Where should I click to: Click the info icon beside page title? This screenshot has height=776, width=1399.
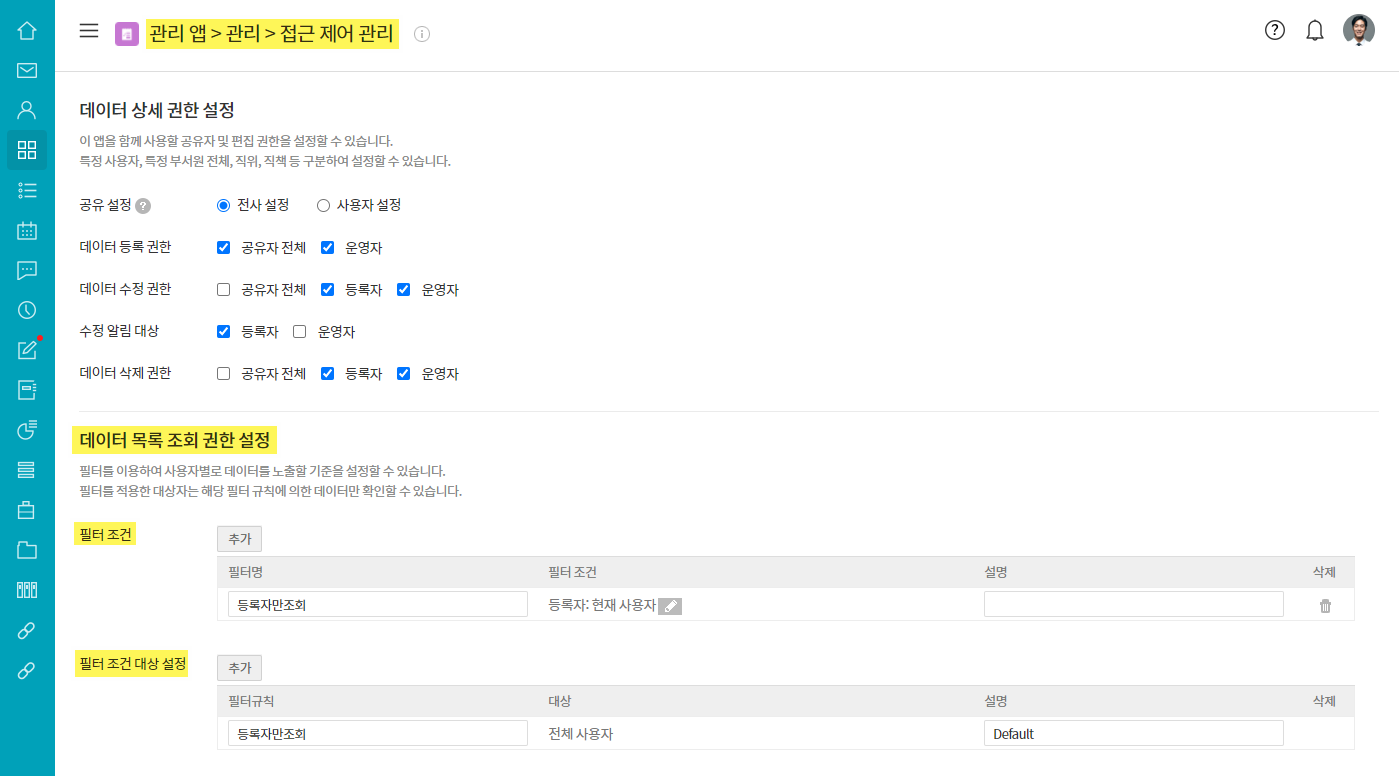422,34
